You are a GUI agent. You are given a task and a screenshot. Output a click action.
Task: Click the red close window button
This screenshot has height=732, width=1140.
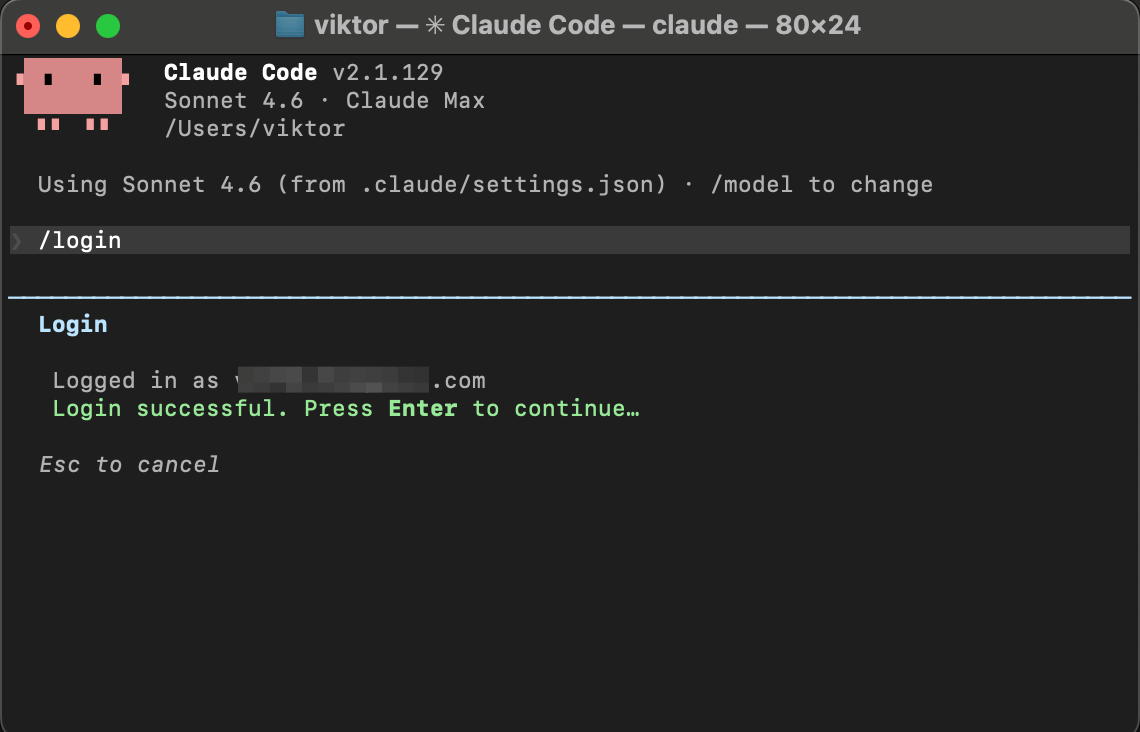[x=28, y=26]
